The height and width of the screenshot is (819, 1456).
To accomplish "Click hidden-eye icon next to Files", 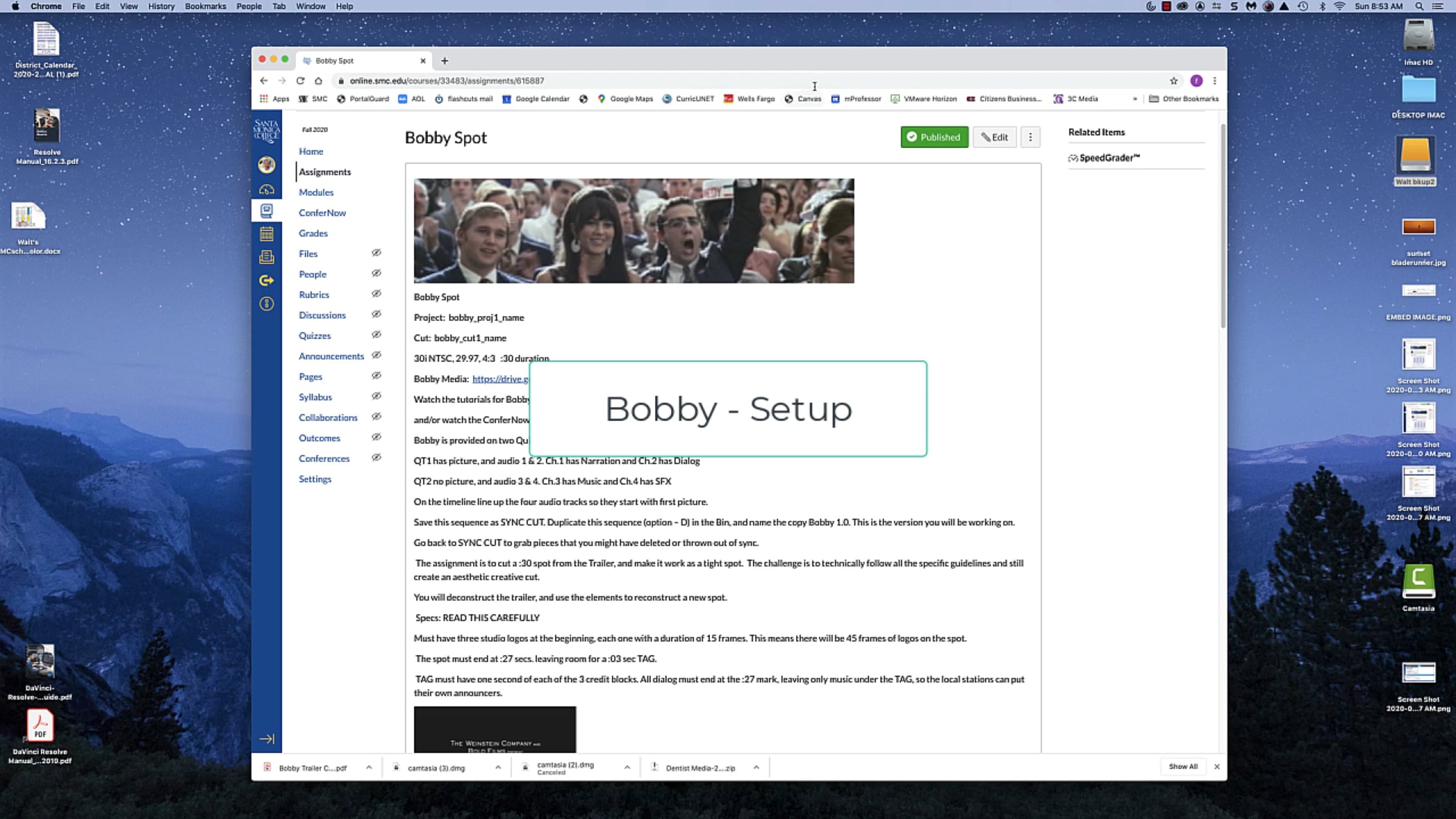I will (376, 253).
